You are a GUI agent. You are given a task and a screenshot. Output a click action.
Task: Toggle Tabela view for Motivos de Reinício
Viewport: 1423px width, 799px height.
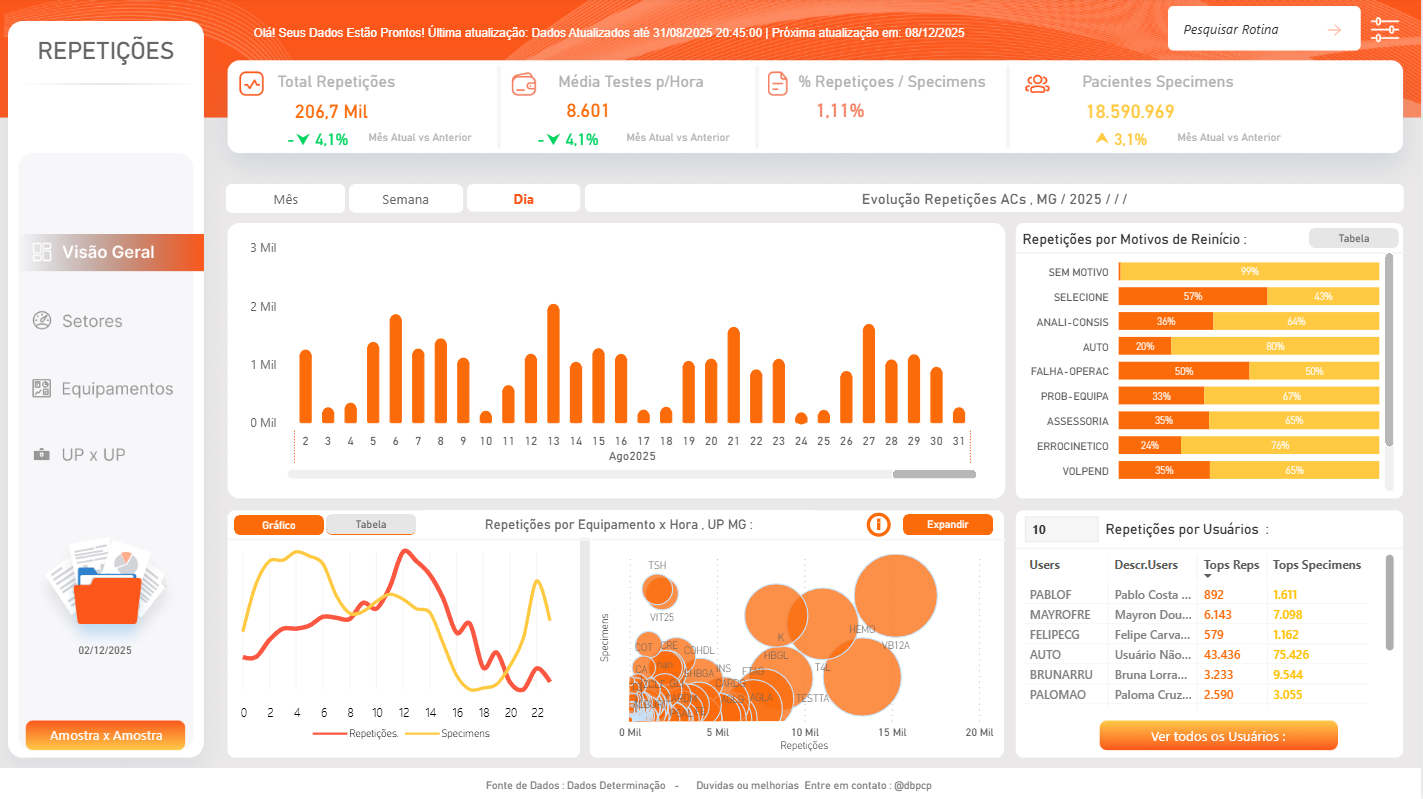click(x=1339, y=238)
